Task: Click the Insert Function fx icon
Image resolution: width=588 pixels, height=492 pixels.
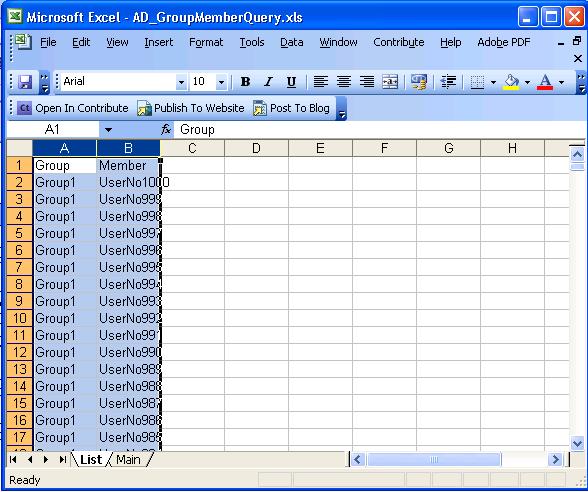Action: pos(166,130)
